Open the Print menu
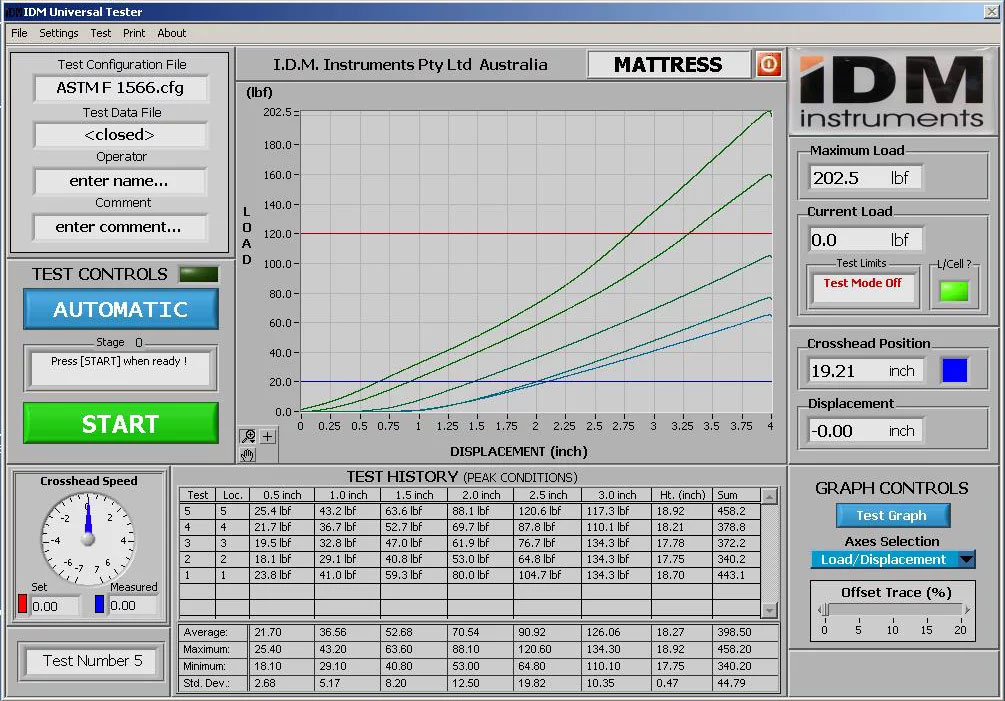Screen dimensions: 1005x701 pos(134,33)
